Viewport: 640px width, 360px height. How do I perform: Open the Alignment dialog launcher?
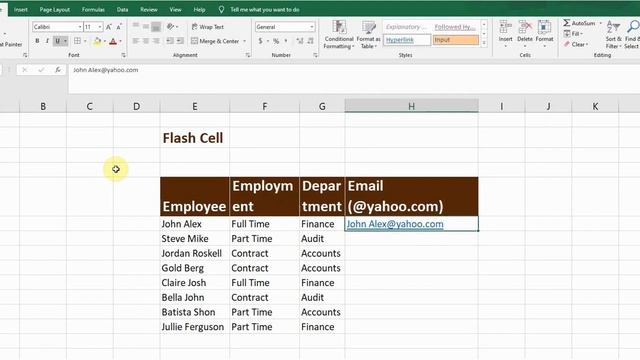248,55
